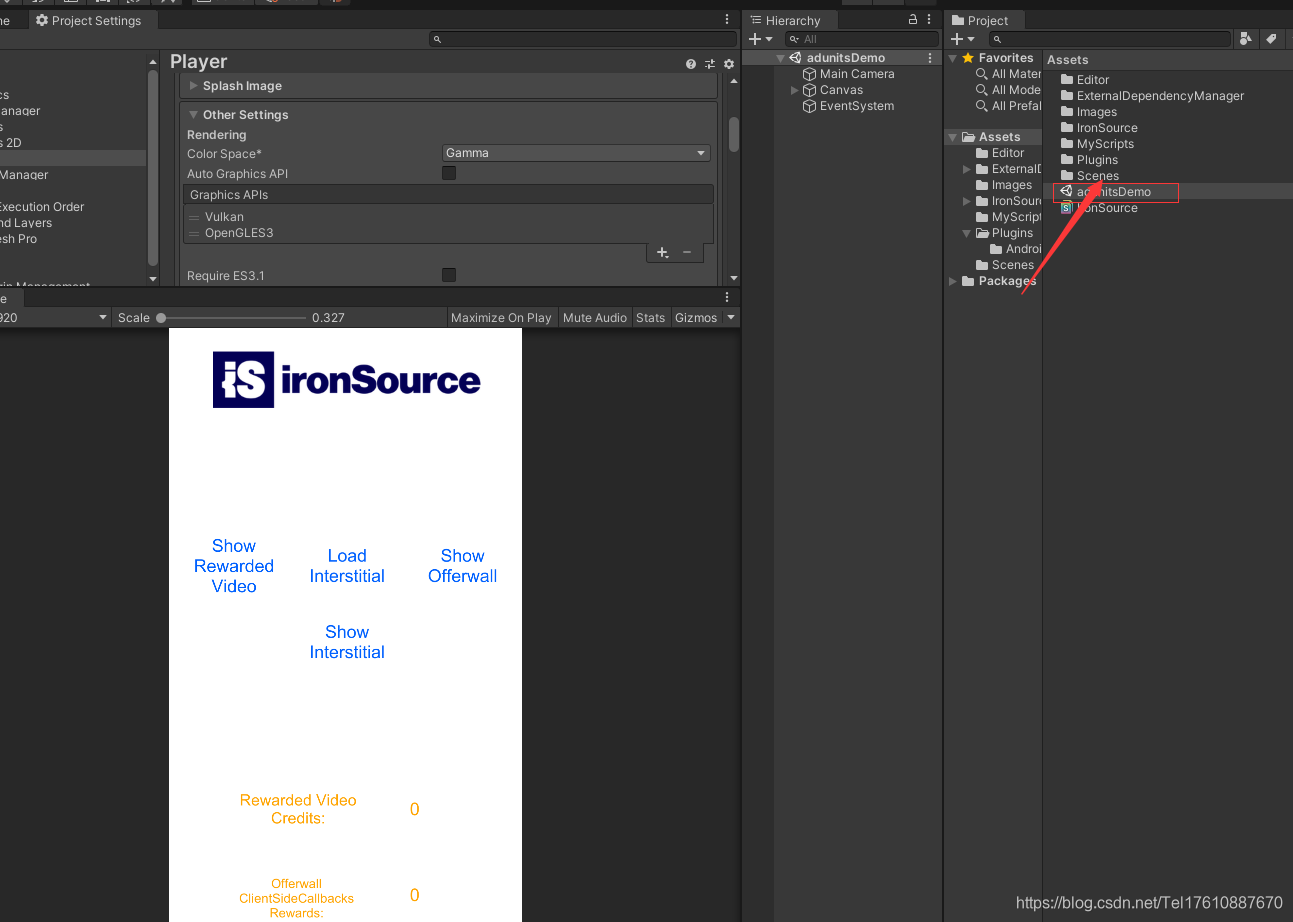The height and width of the screenshot is (922, 1293).
Task: Toggle the Stats overlay button
Action: pos(650,318)
